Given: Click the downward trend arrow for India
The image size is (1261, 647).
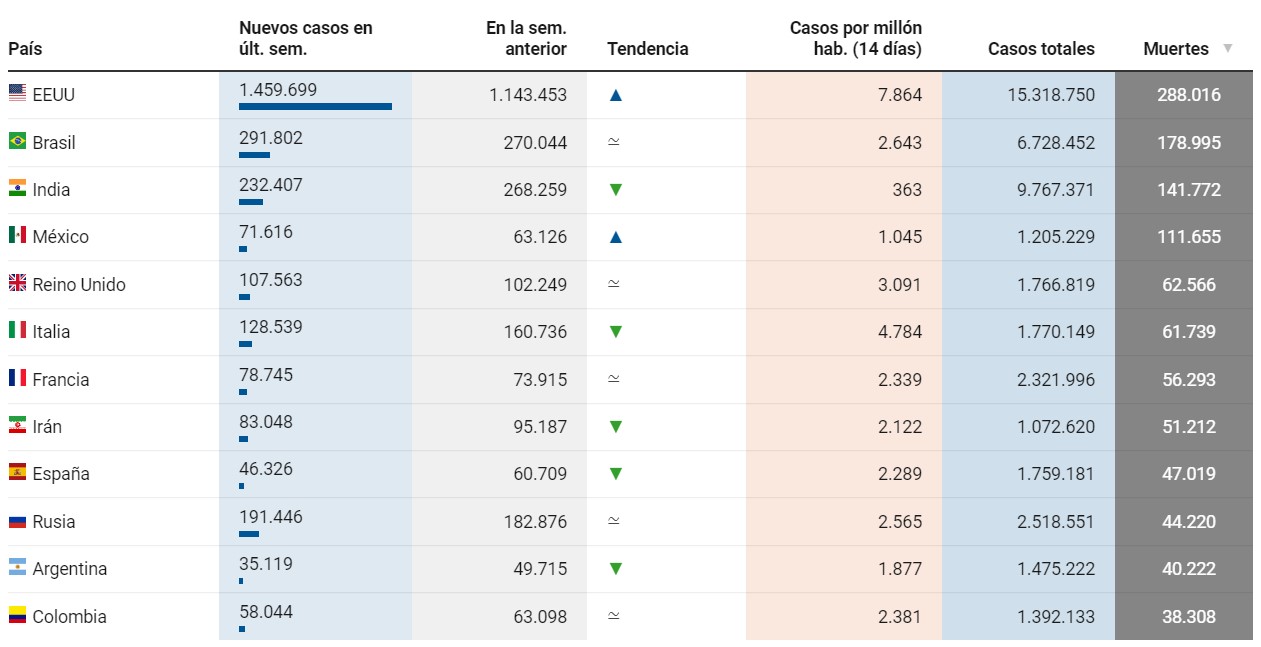Looking at the screenshot, I should (x=616, y=190).
